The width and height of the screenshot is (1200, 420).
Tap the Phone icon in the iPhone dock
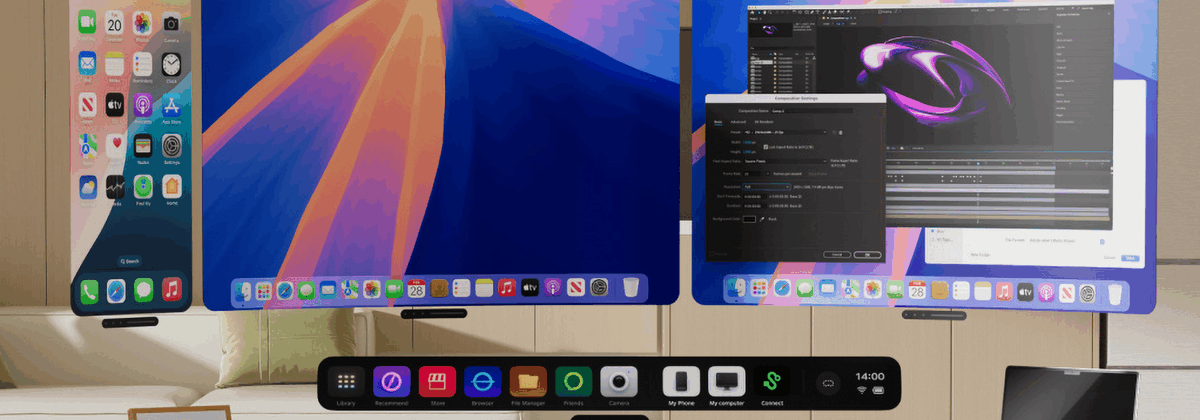[89, 290]
